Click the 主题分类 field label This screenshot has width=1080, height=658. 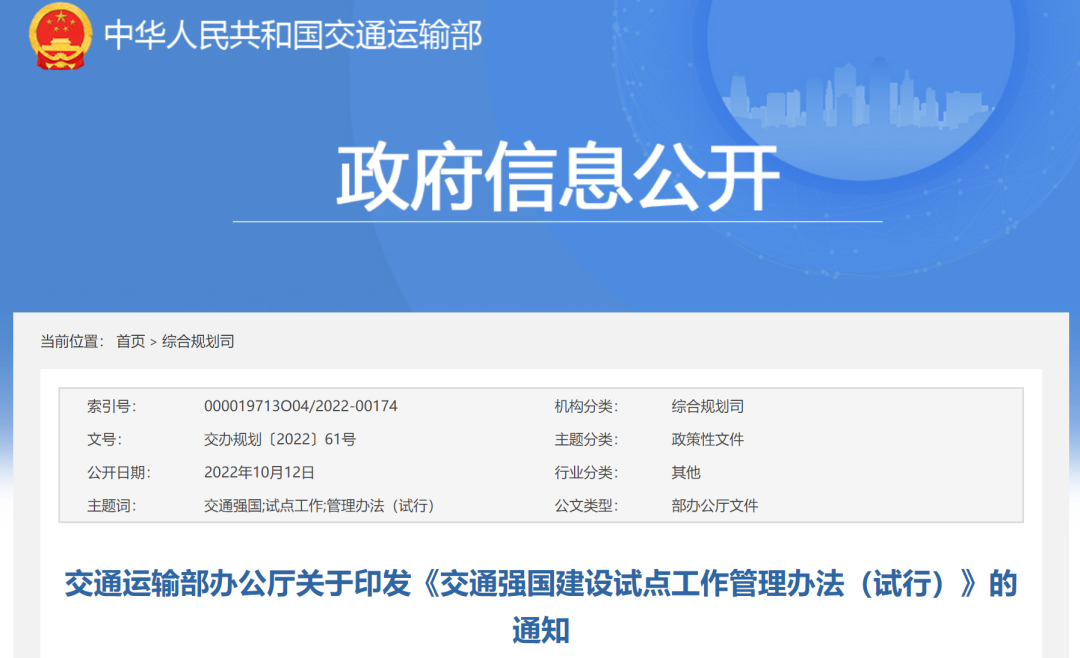[x=586, y=439]
